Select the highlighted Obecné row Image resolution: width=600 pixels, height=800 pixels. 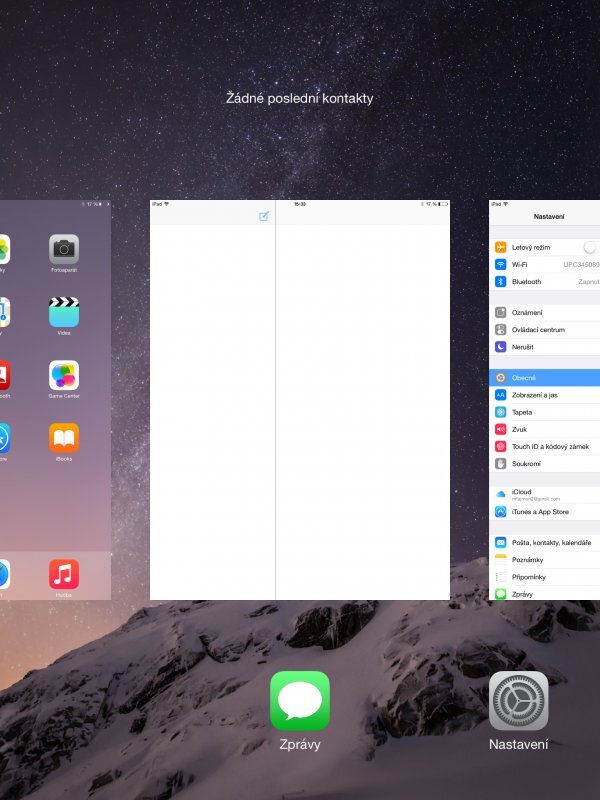click(x=544, y=378)
